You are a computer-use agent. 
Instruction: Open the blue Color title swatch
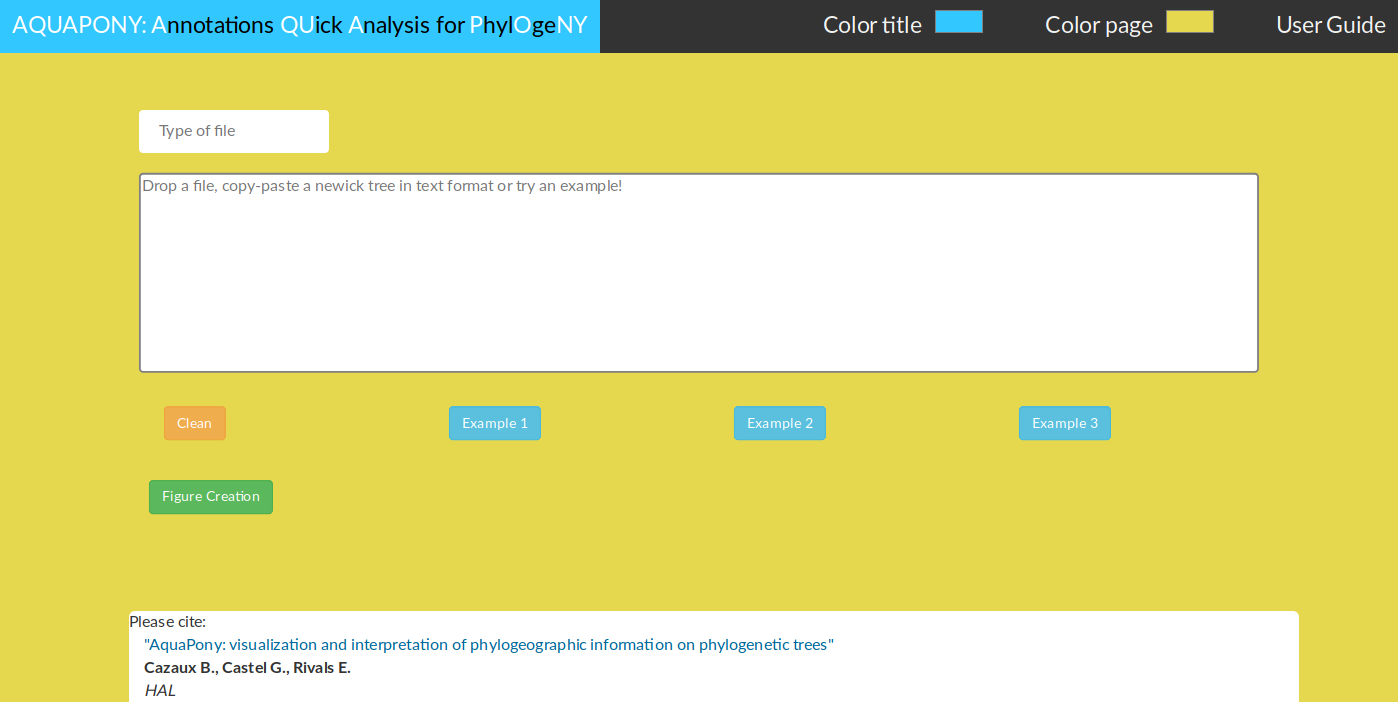point(958,22)
